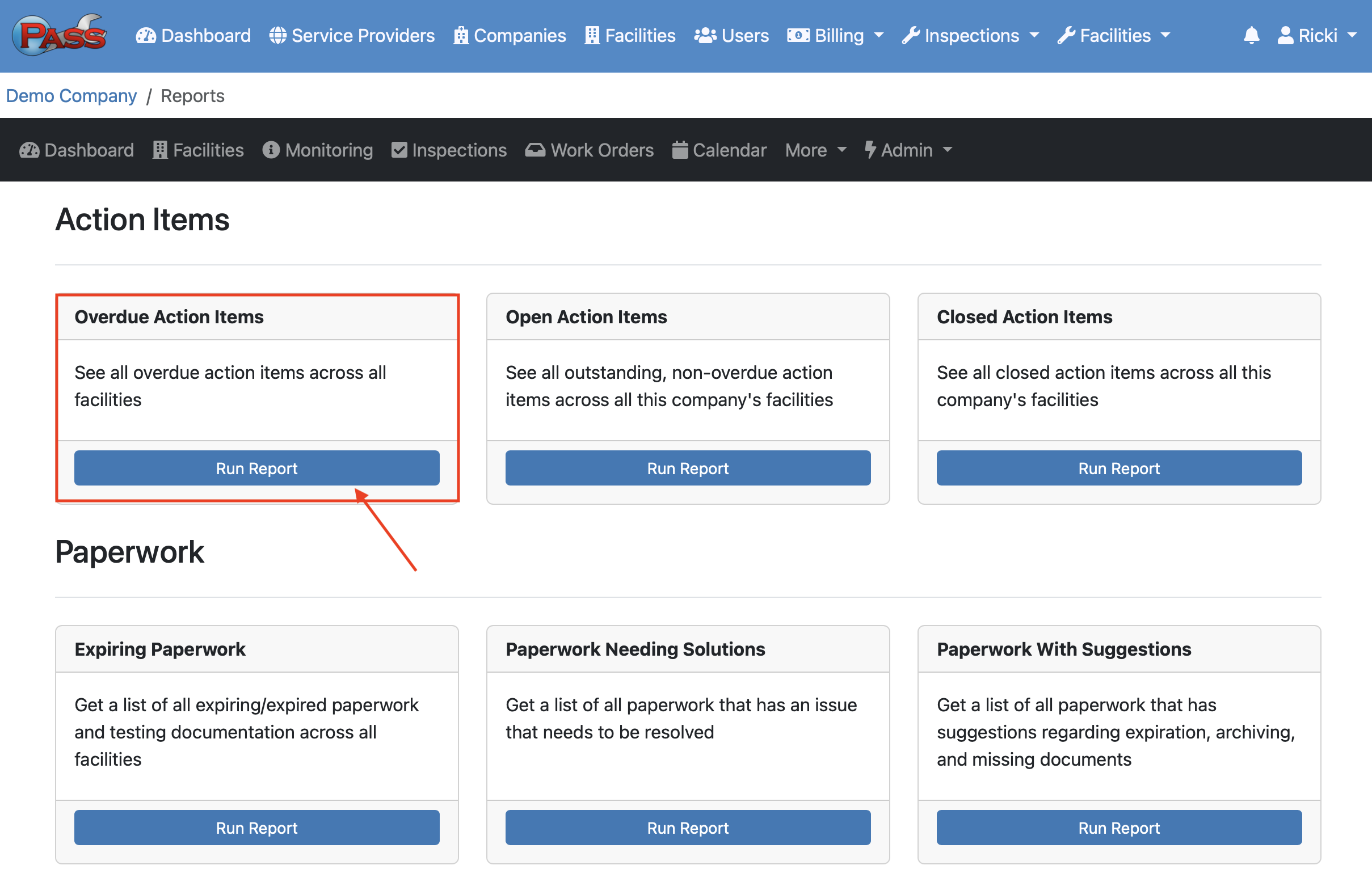This screenshot has width=1372, height=878.
Task: Click the PASS logo icon
Action: click(60, 35)
